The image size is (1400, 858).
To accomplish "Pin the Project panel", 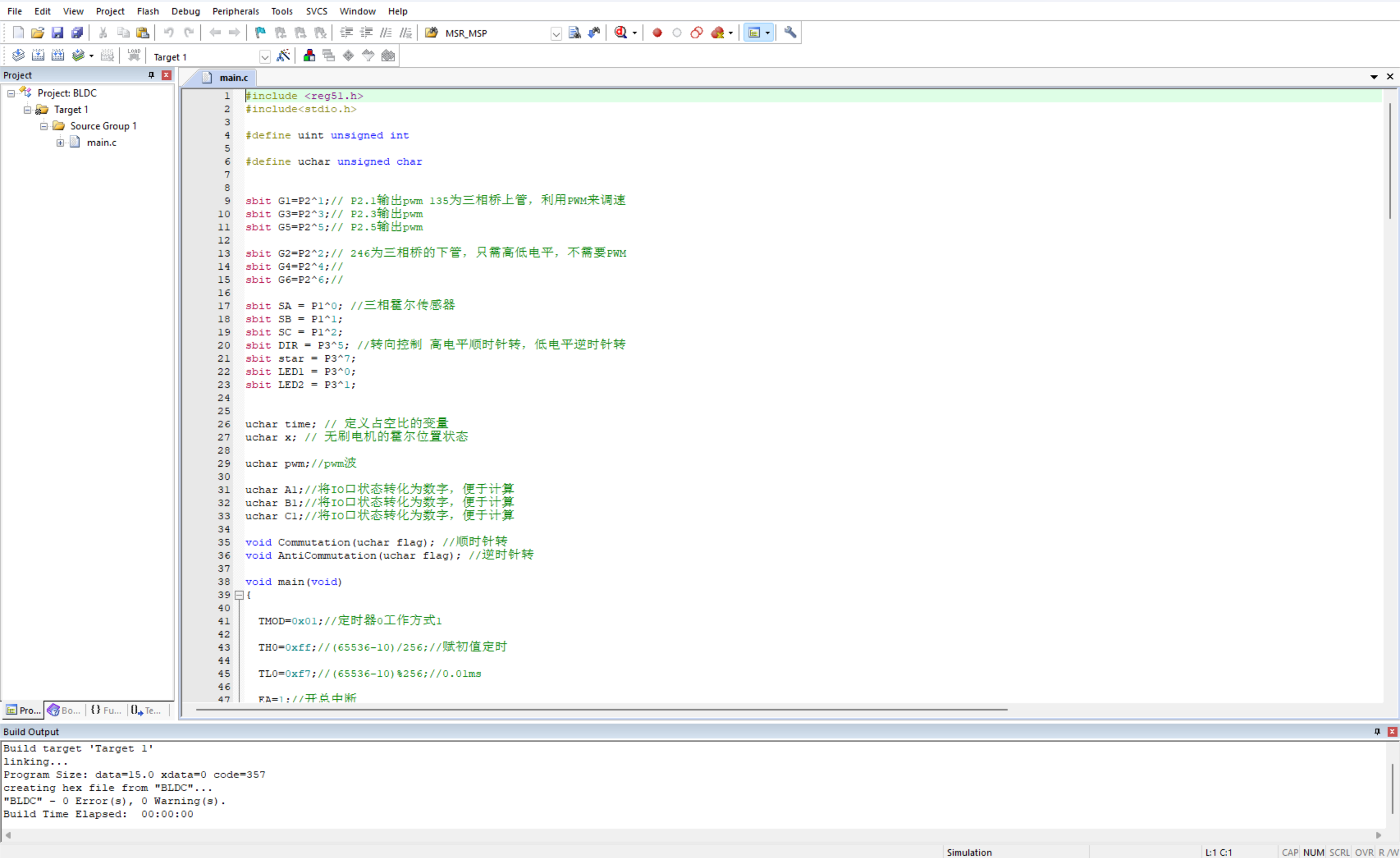I will pos(151,75).
